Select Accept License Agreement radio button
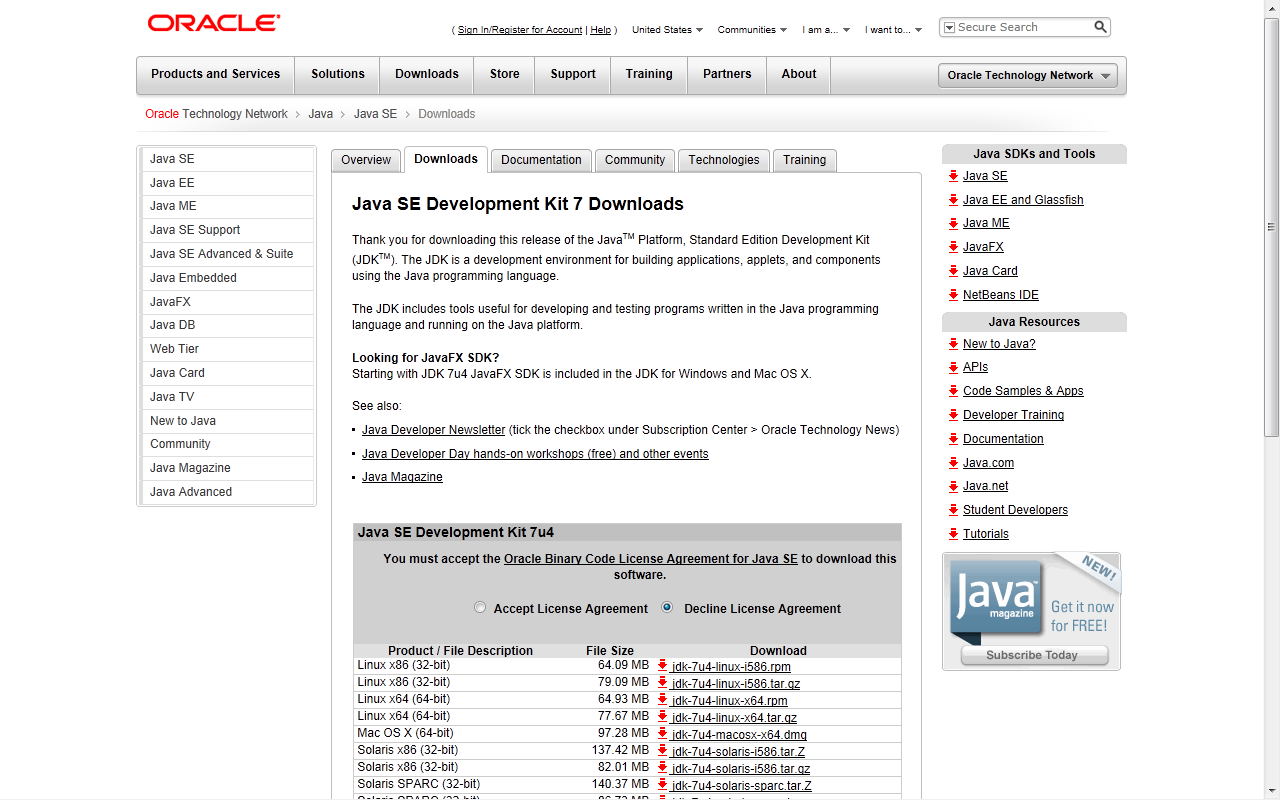 [x=480, y=608]
